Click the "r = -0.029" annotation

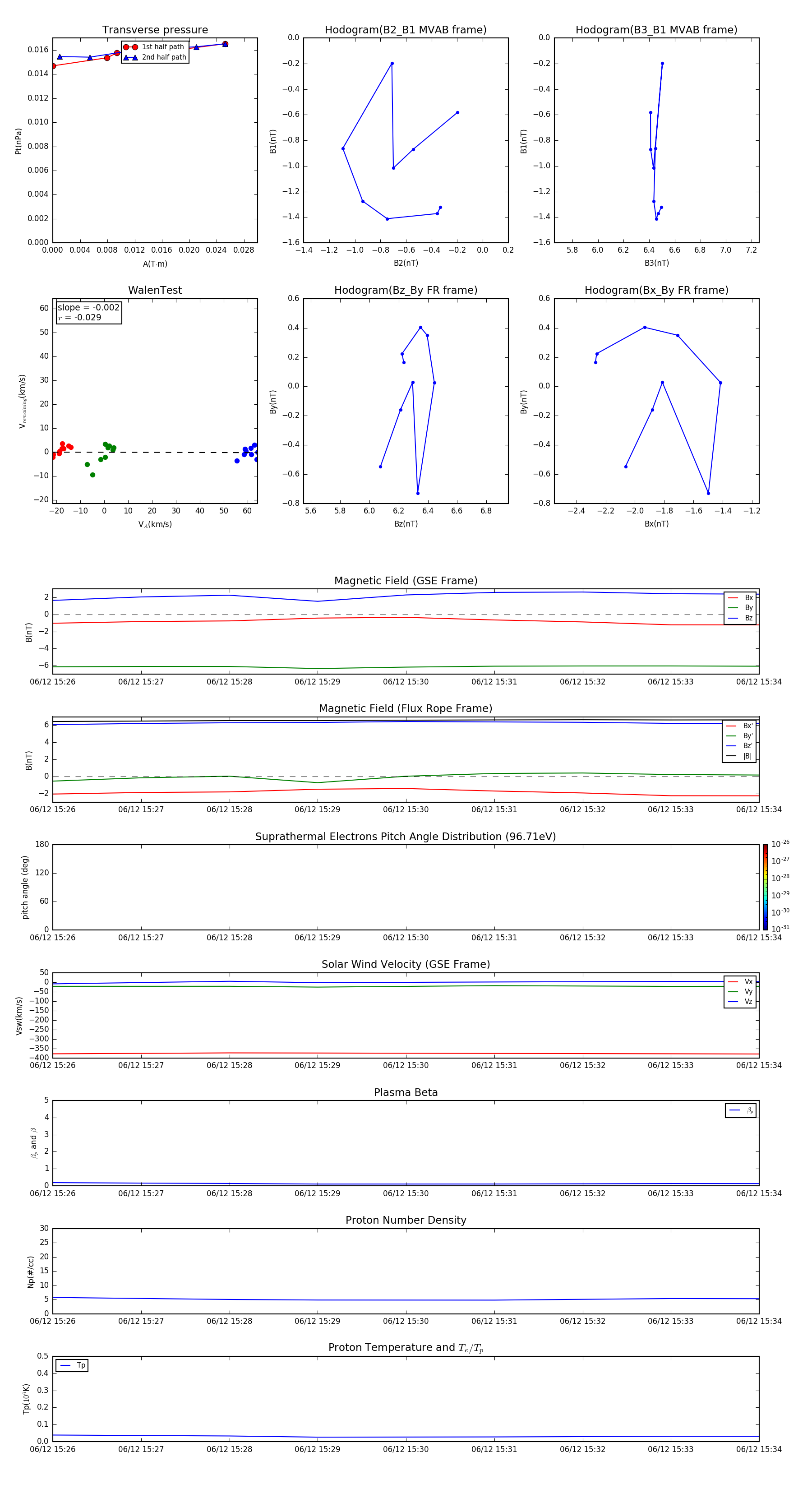pos(80,317)
